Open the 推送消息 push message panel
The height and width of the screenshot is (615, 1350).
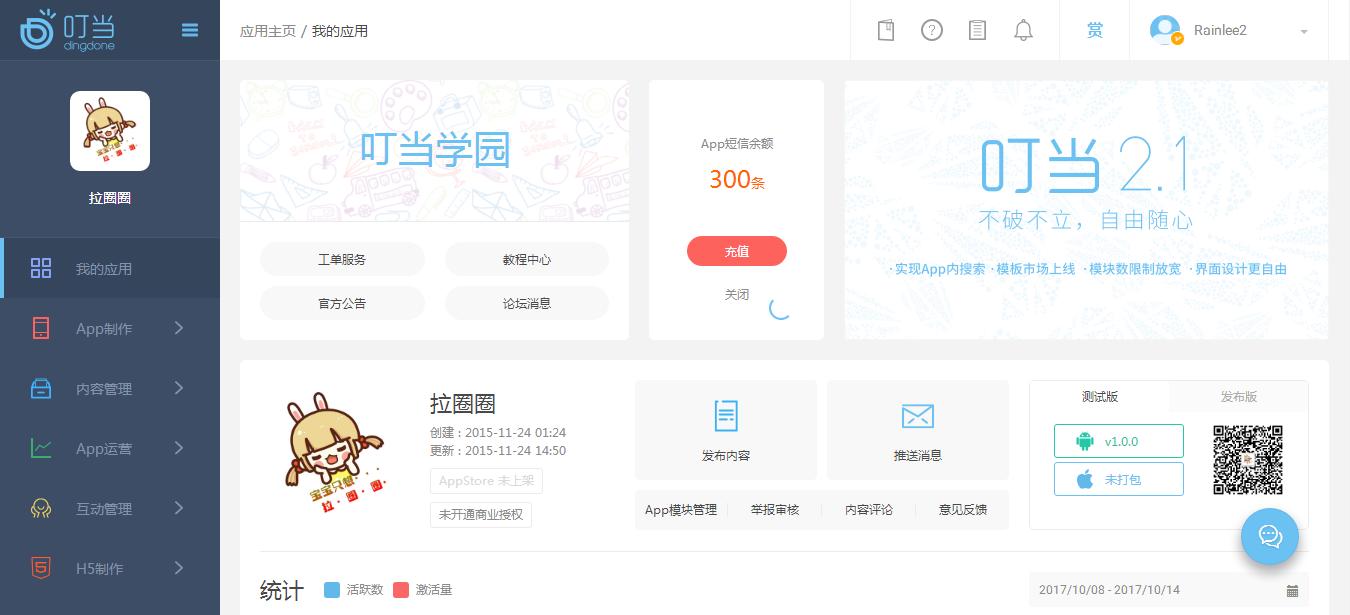tap(917, 430)
